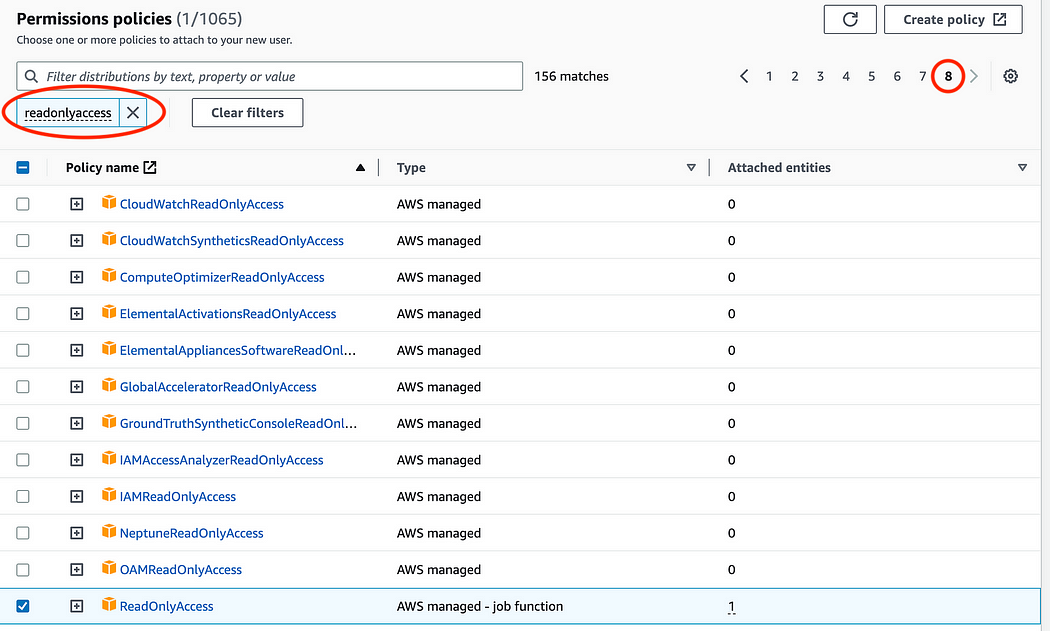The width and height of the screenshot is (1050, 631).
Task: Click the external link icon beside Policy name
Action: click(x=150, y=167)
